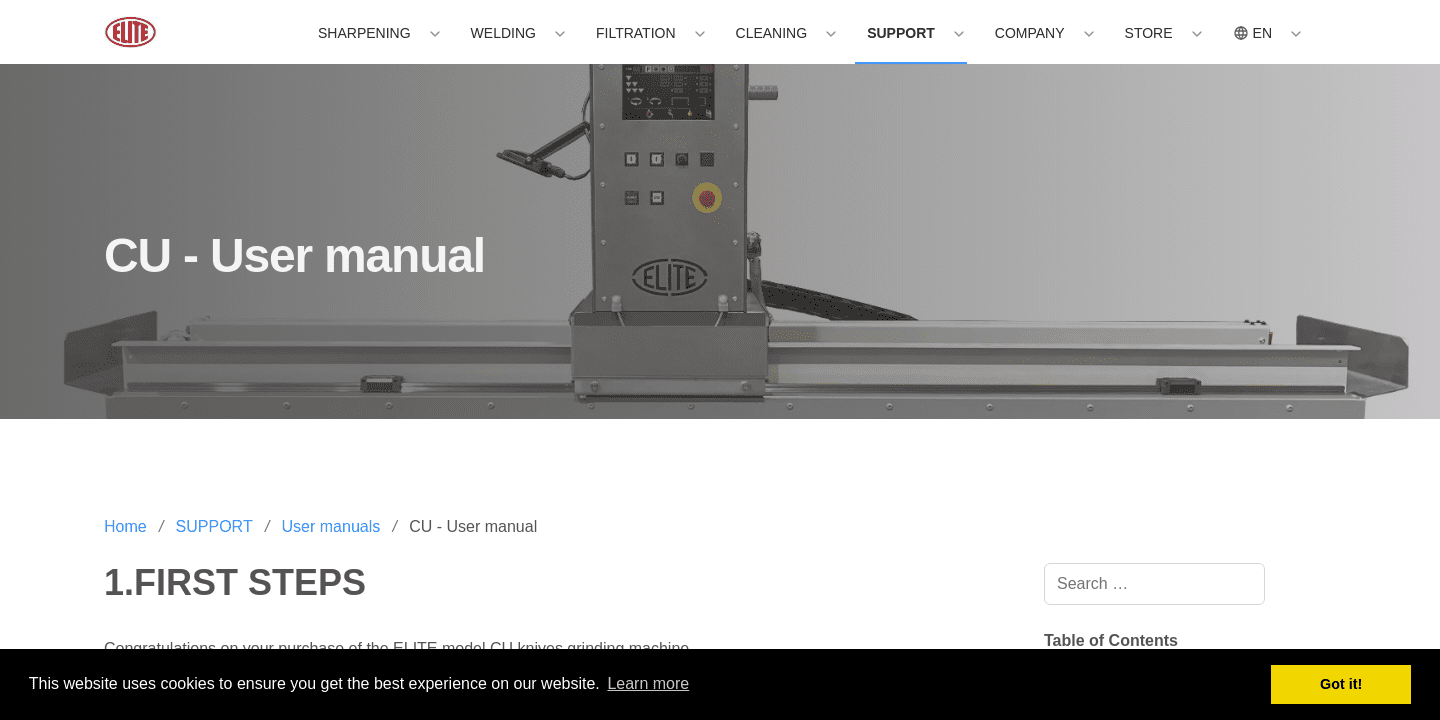Open the CLEANING menu

click(x=771, y=33)
